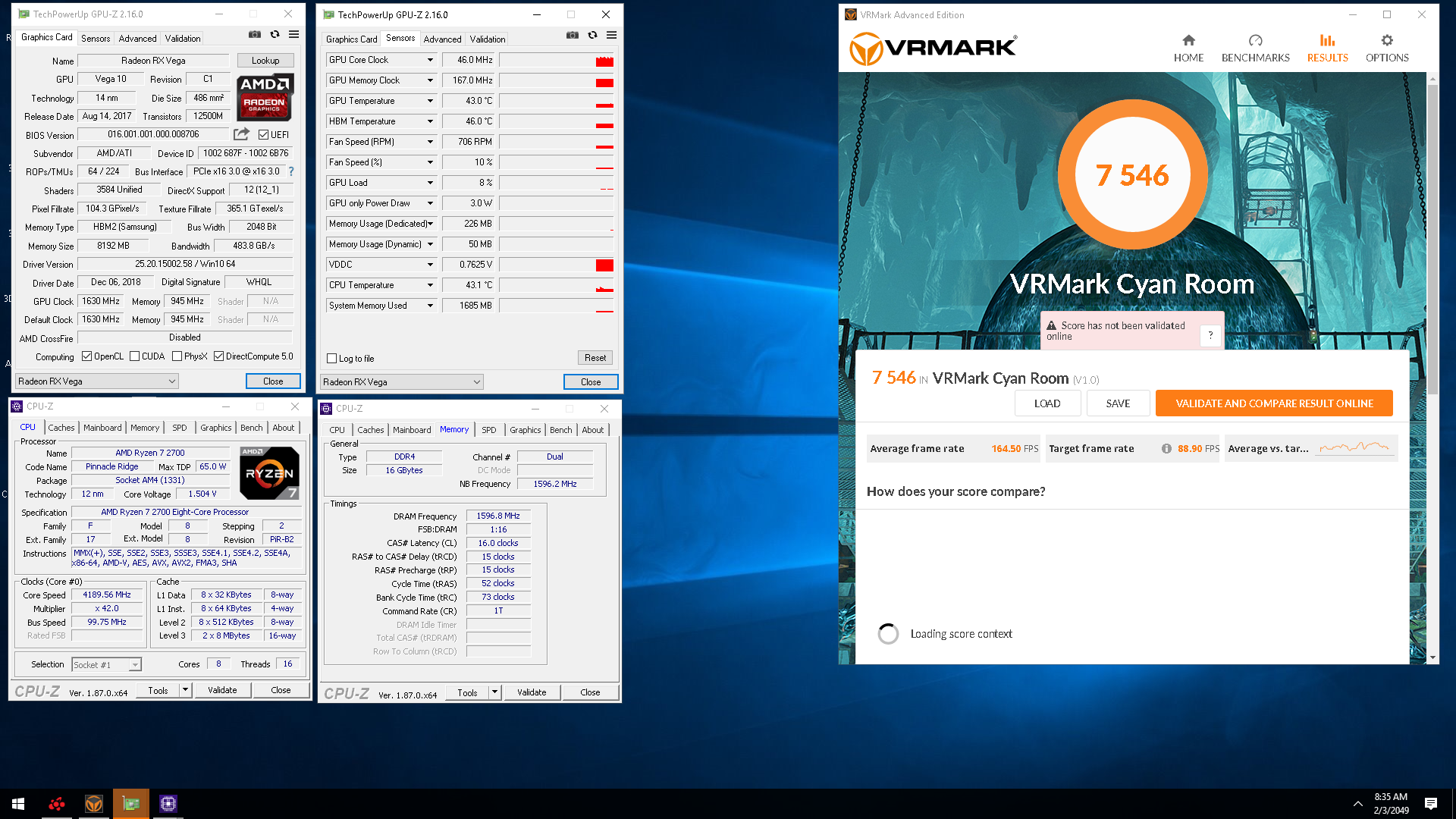This screenshot has height=819, width=1456.
Task: Open hamburger menu in GPU-Z Sensors window
Action: [x=612, y=36]
